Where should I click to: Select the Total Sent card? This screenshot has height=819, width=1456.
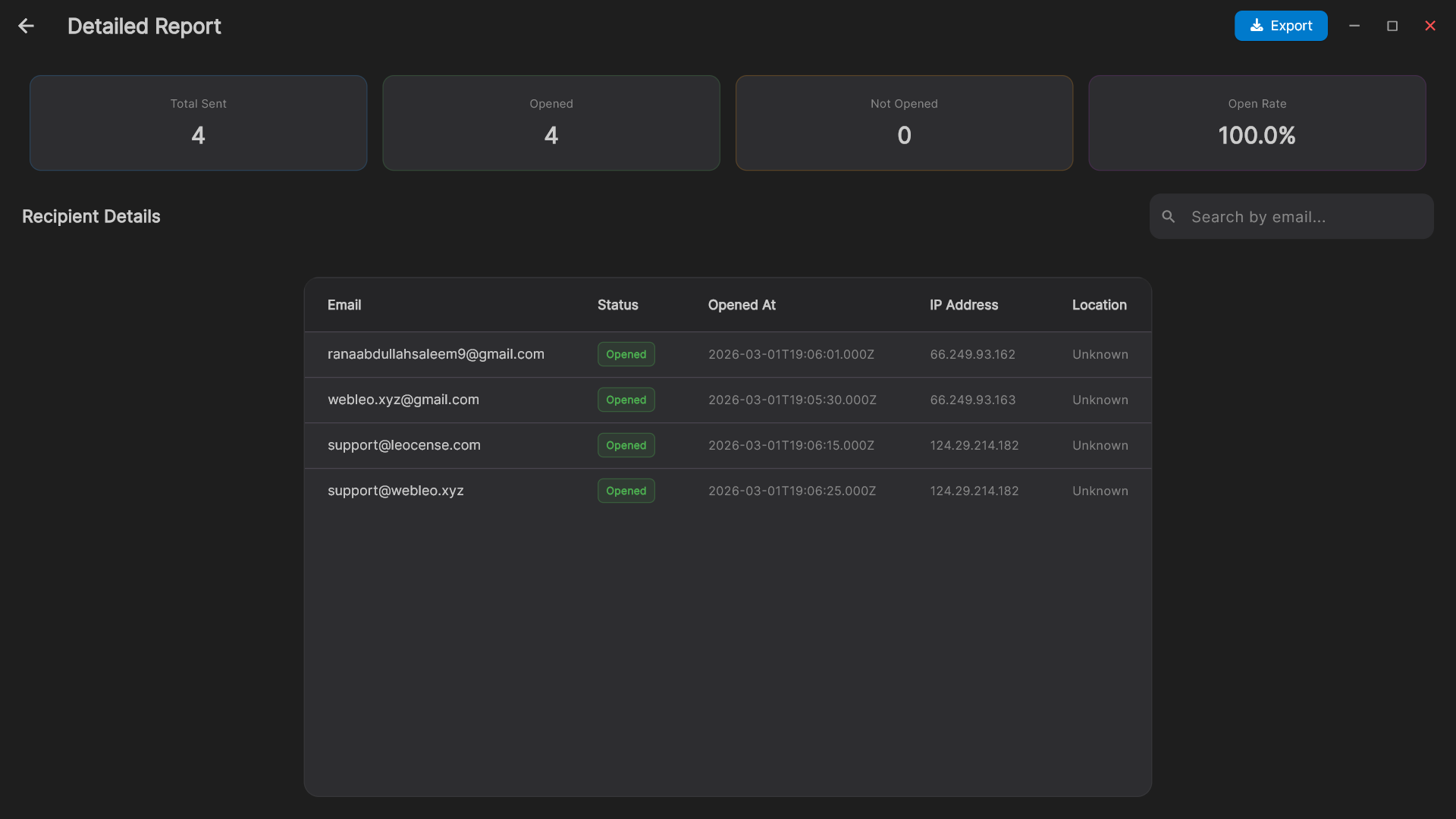(199, 123)
